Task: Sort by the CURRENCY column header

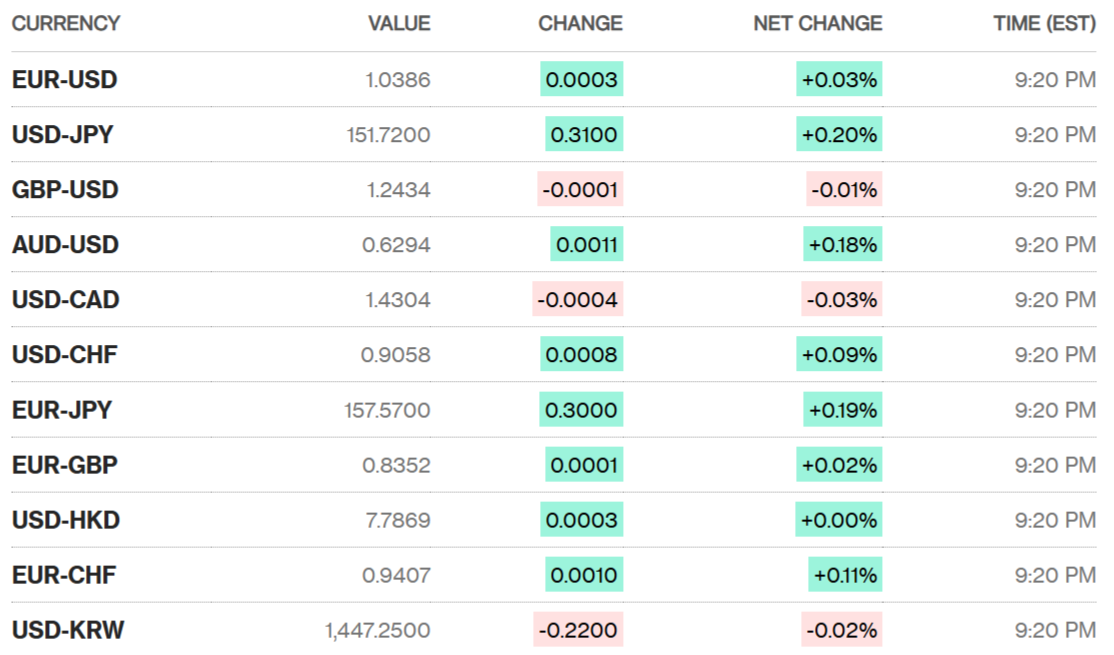Action: pos(66,23)
